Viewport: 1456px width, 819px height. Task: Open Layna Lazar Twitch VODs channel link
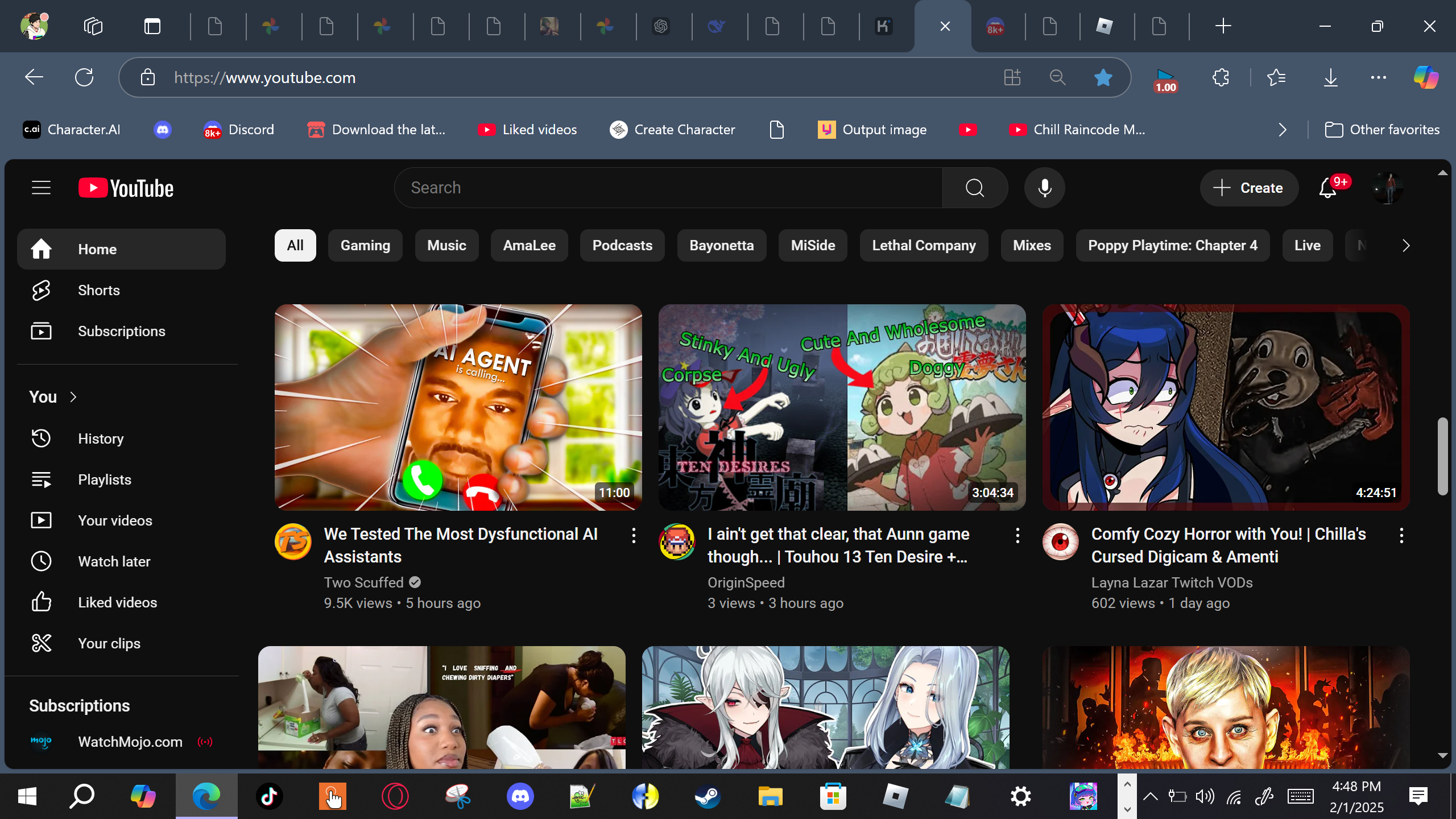pos(1172,582)
